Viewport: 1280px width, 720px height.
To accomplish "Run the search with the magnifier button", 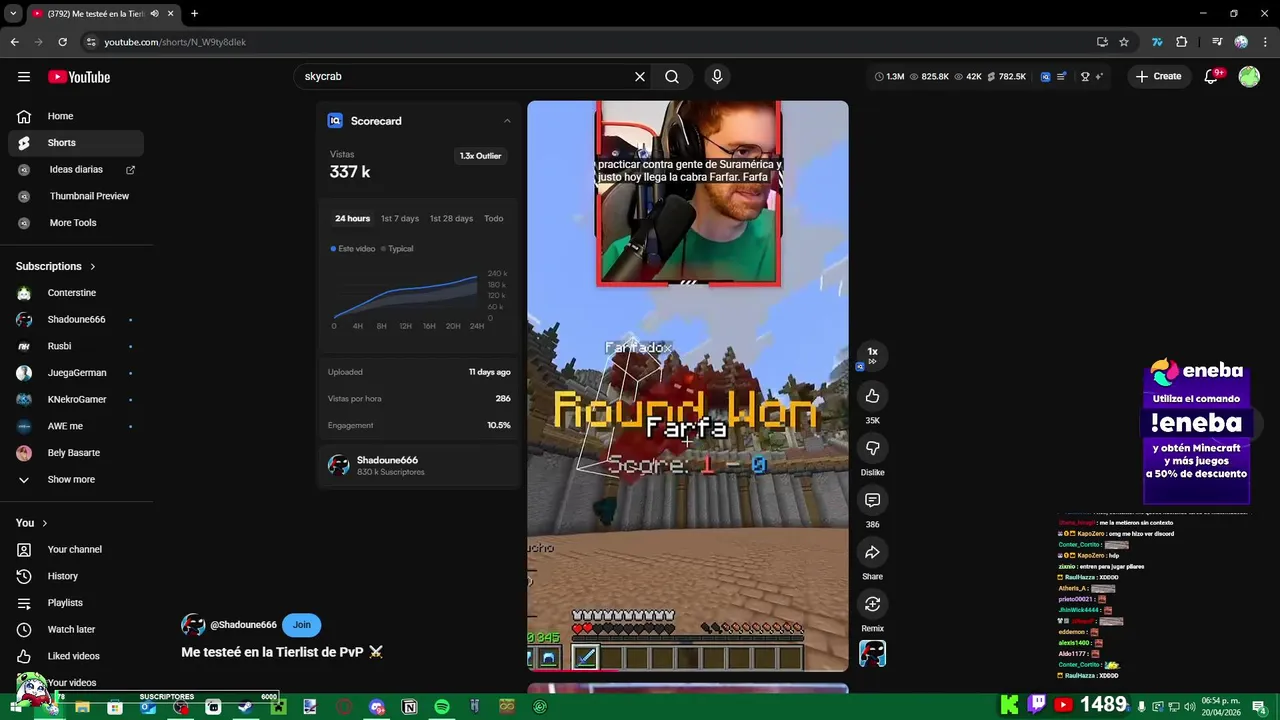I will pos(672,77).
